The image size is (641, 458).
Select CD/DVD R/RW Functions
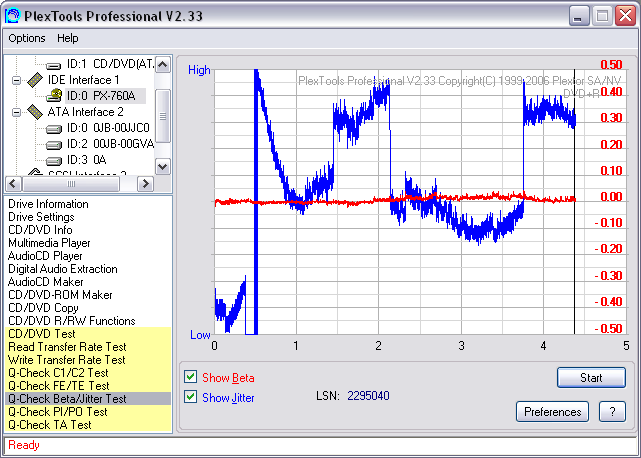72,321
